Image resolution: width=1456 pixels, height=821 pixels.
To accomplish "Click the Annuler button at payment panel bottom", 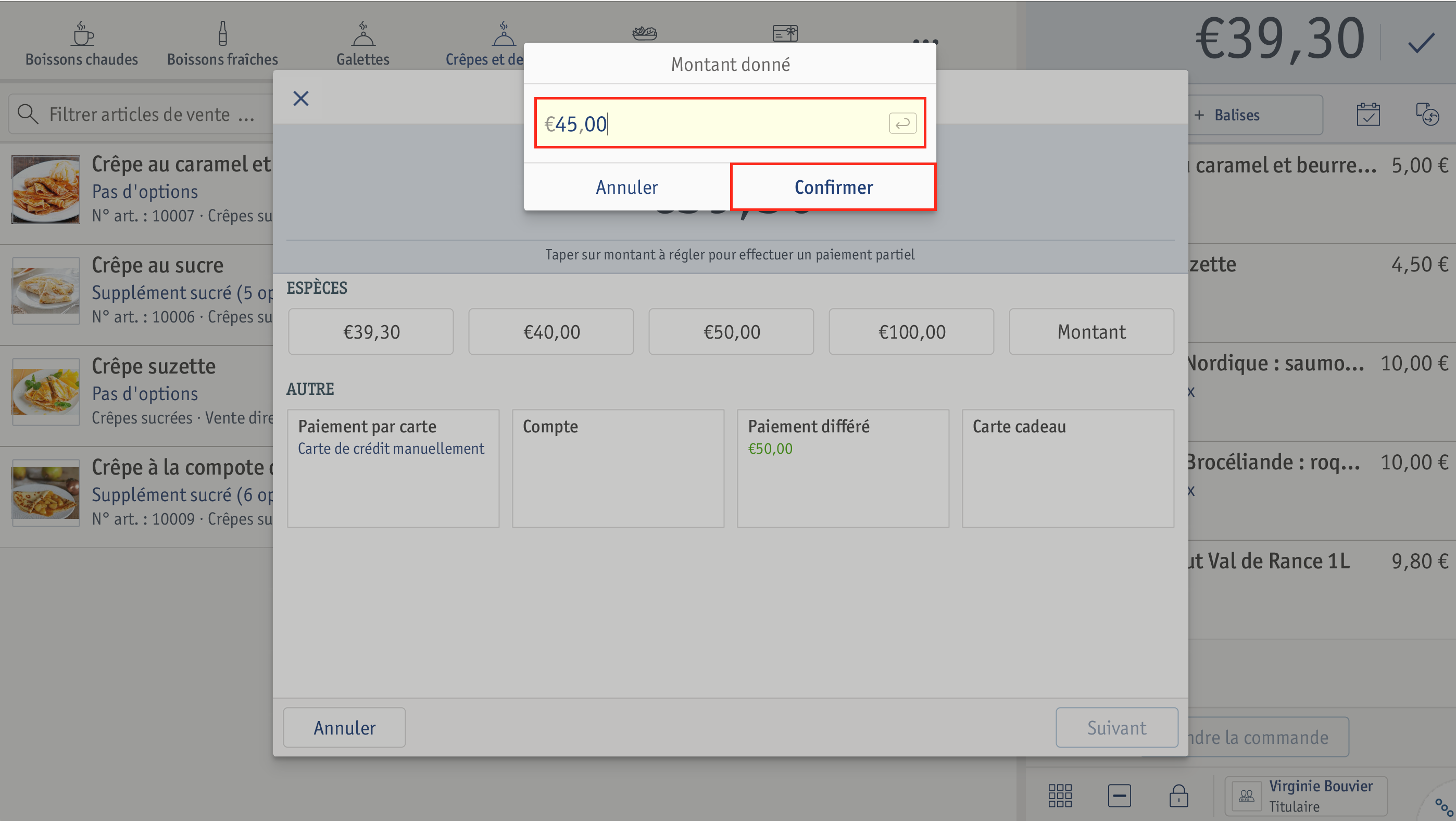I will pos(344,728).
